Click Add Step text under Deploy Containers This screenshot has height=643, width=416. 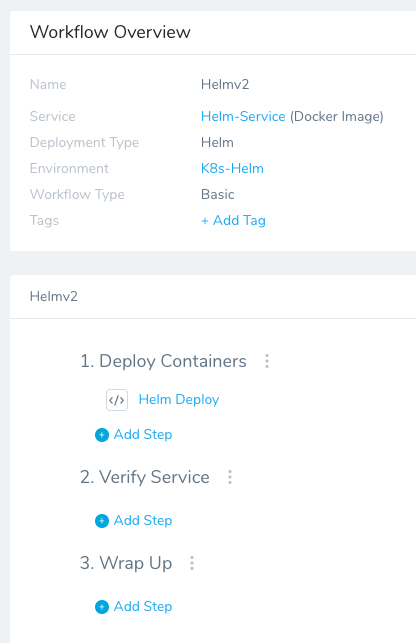tap(143, 435)
